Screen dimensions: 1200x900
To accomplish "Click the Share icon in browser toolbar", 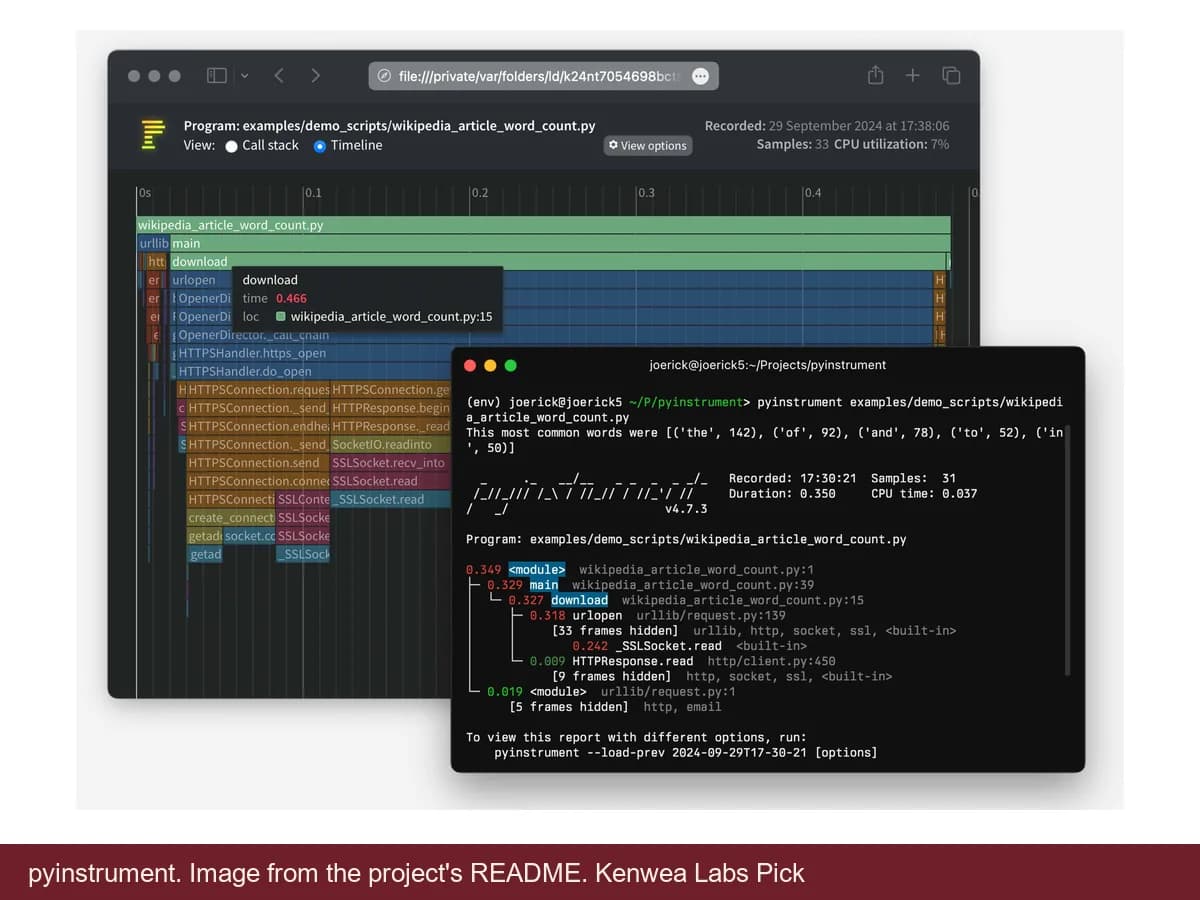I will 876,75.
